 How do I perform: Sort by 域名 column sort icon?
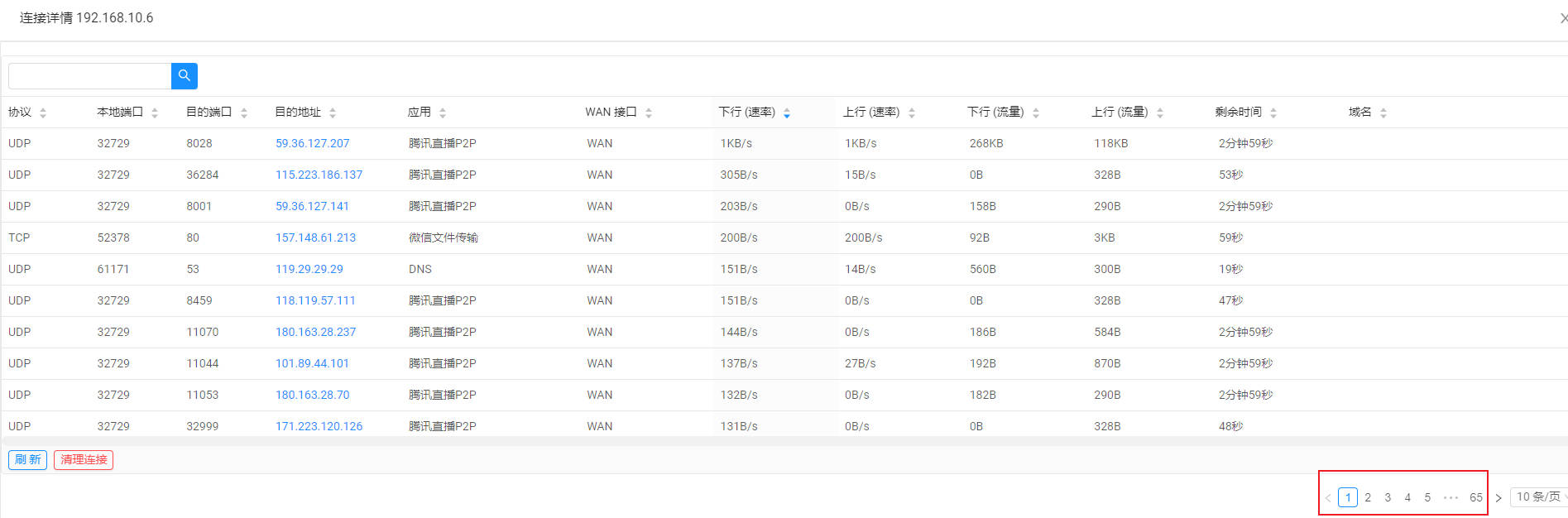coord(1383,113)
